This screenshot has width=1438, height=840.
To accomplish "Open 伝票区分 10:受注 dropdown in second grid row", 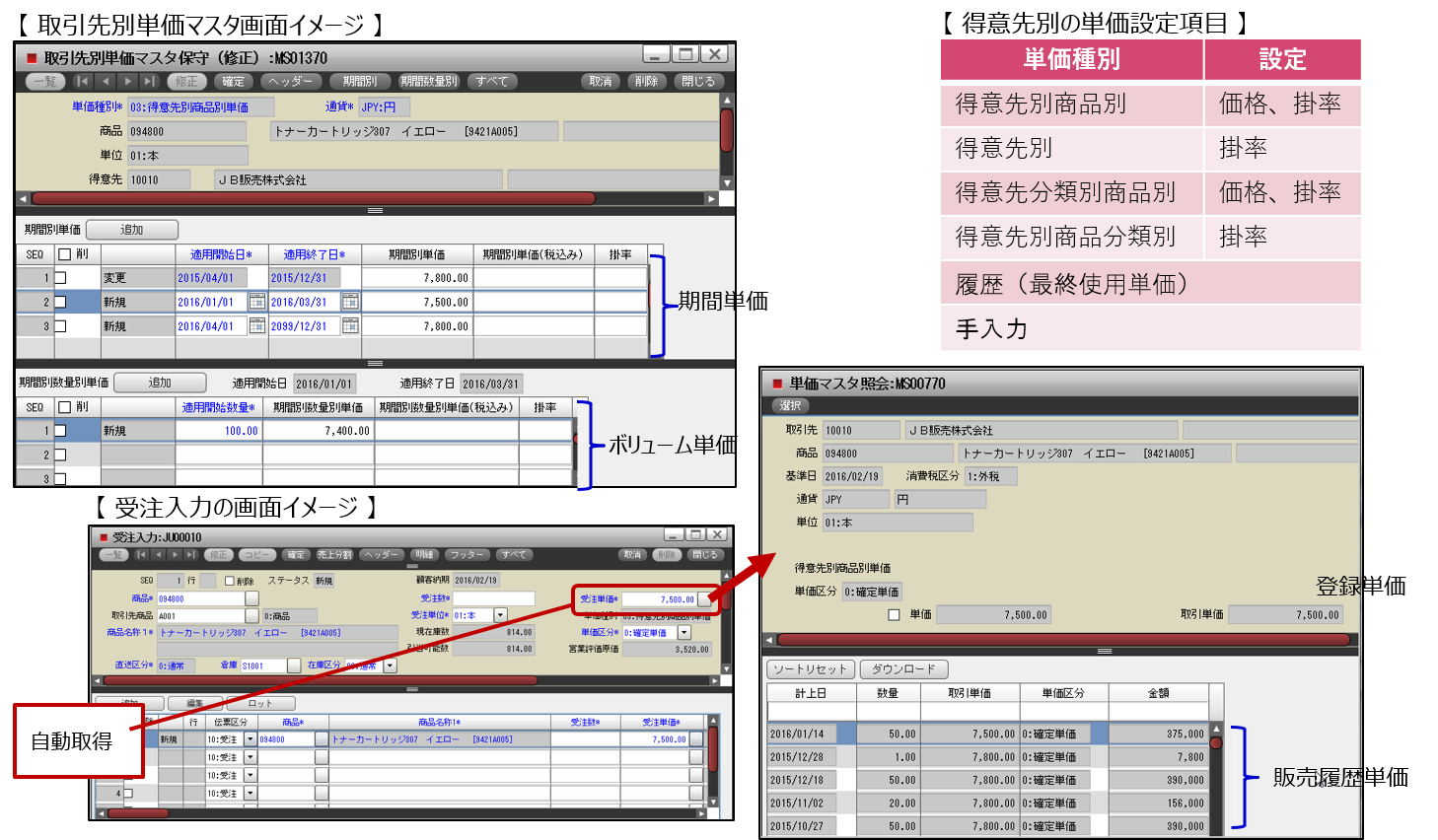I will click(x=251, y=757).
